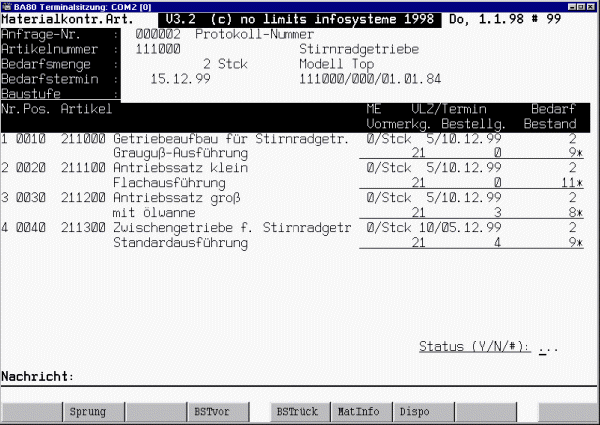Click the BA80 terminal window title icon
Screen dimensions: 600x425
7,5
